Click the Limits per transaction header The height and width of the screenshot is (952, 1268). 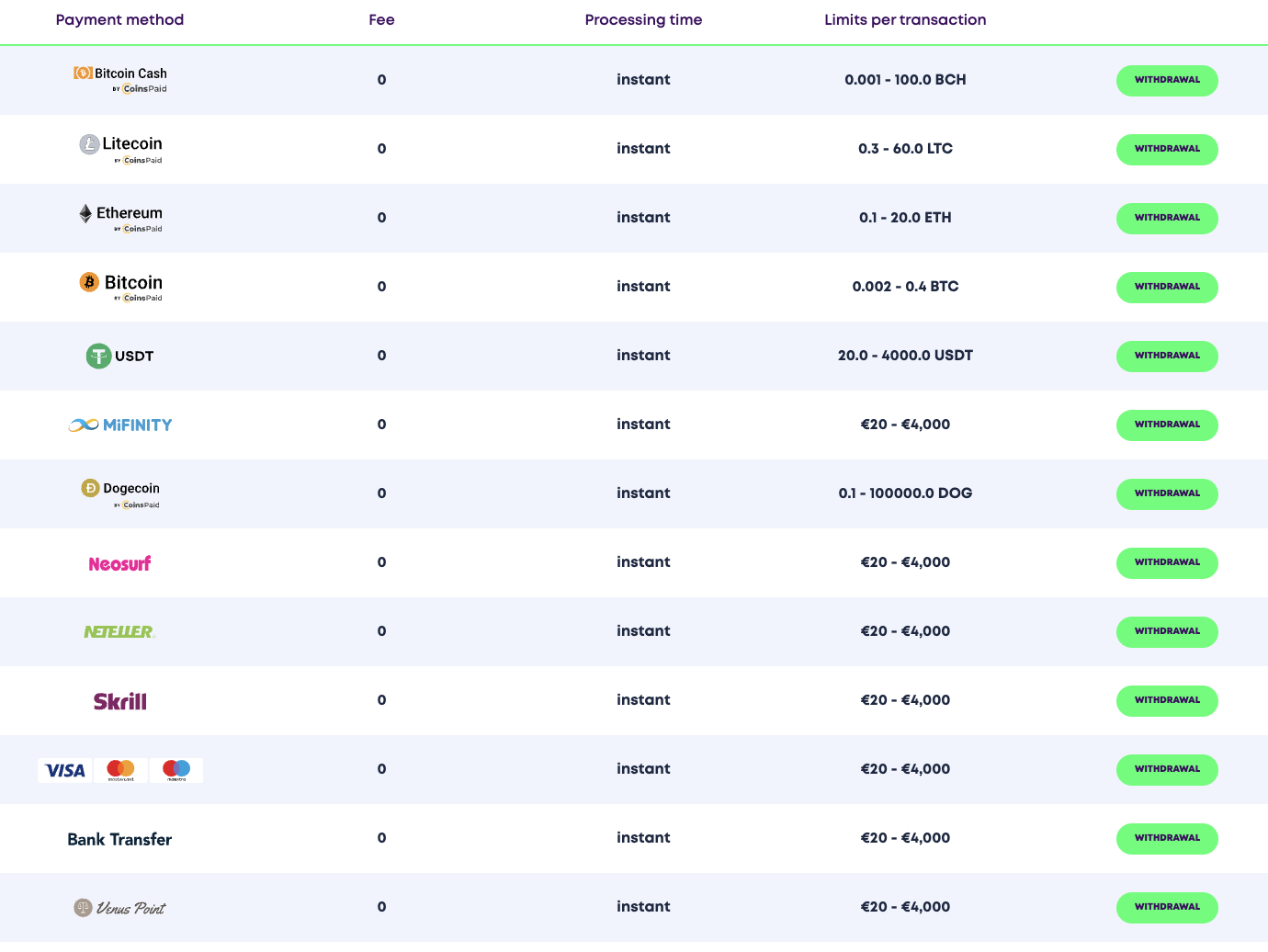click(905, 20)
